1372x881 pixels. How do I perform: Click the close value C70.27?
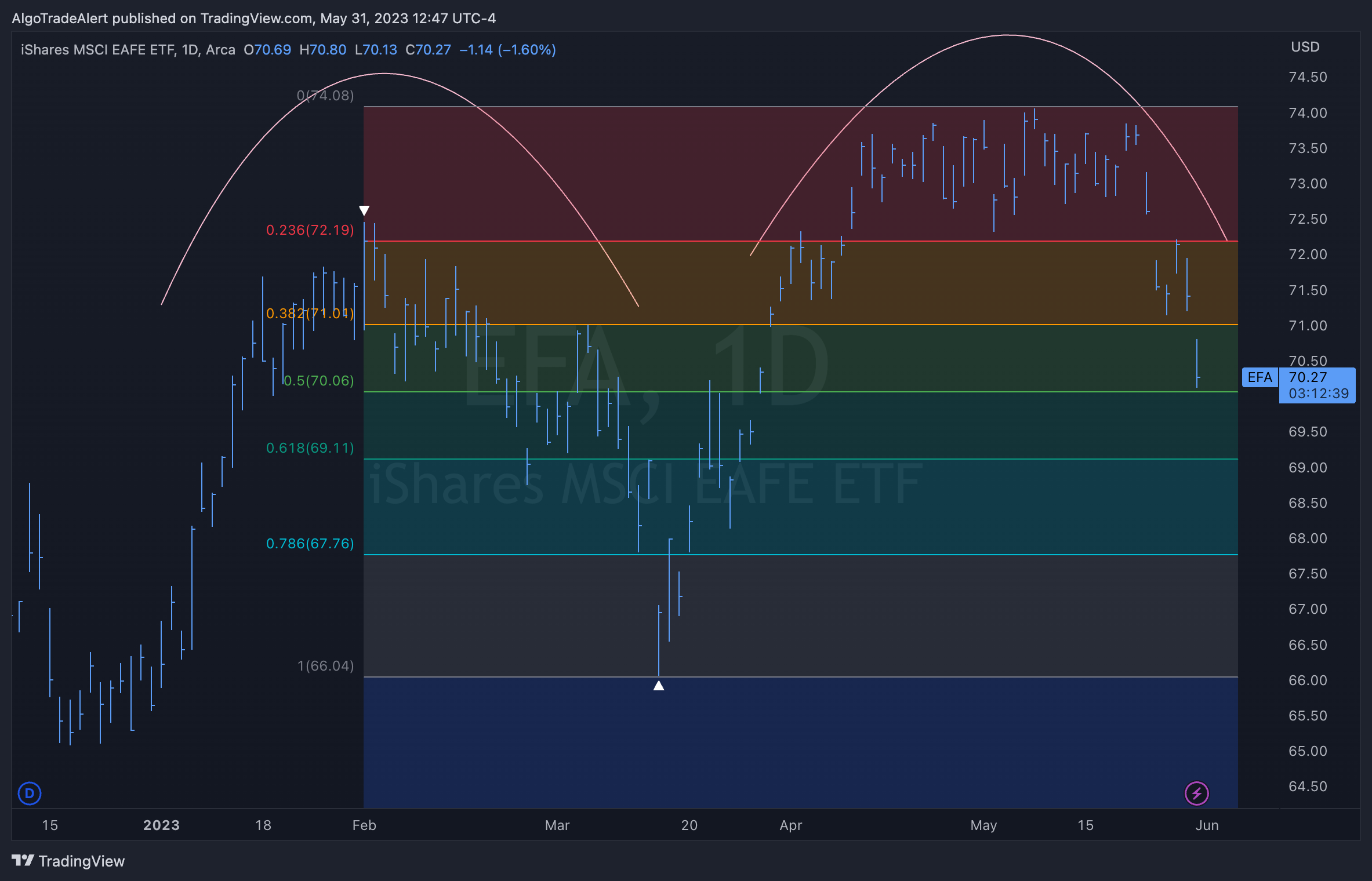428,50
